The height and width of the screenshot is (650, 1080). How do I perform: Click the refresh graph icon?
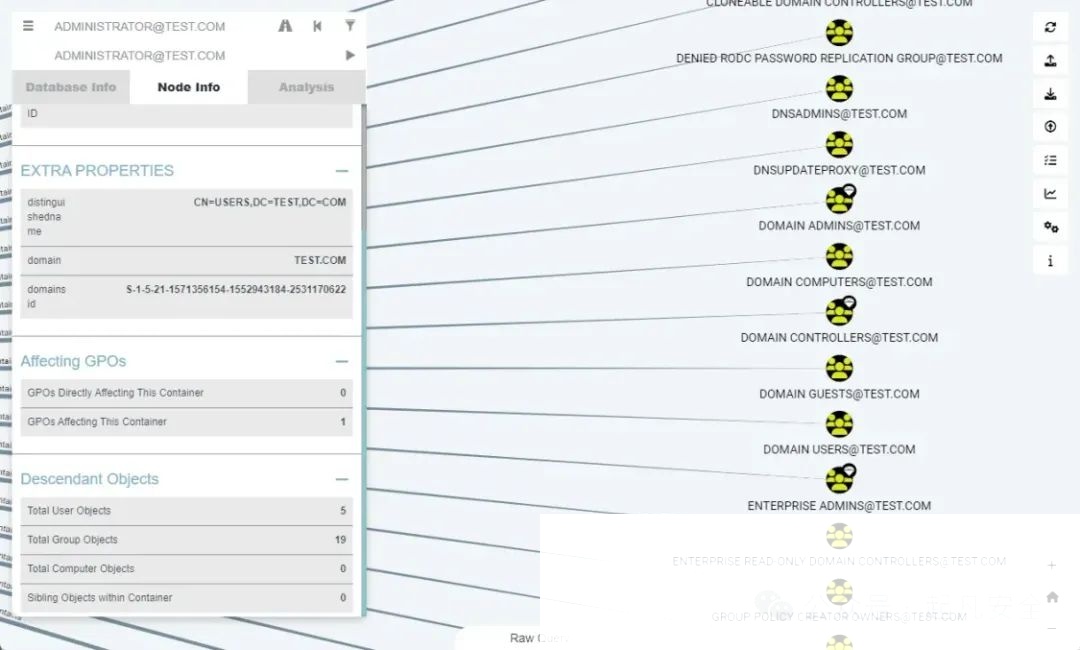point(1050,27)
